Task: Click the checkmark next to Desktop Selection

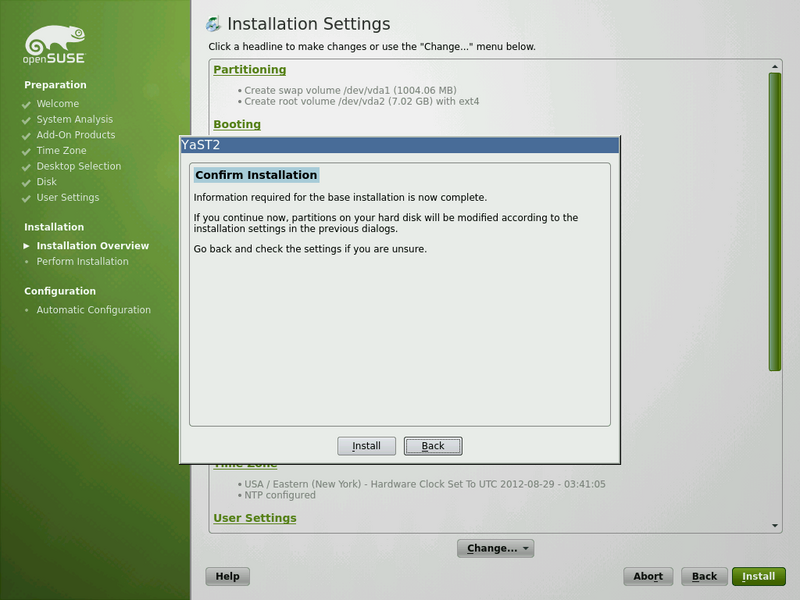Action: 27,167
